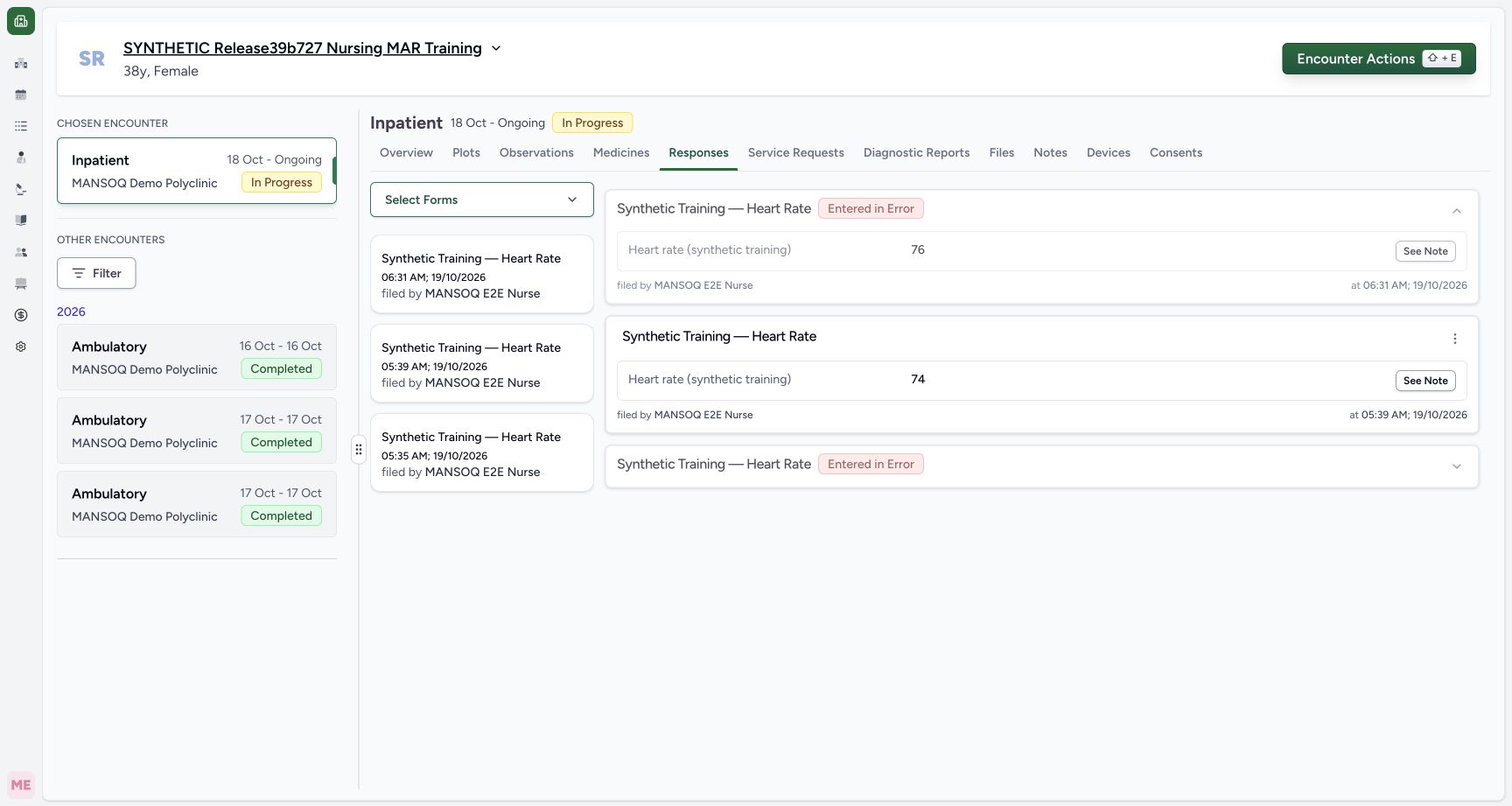The height and width of the screenshot is (806, 1512).
Task: Open the facility building icon in sidebar
Action: point(21,63)
